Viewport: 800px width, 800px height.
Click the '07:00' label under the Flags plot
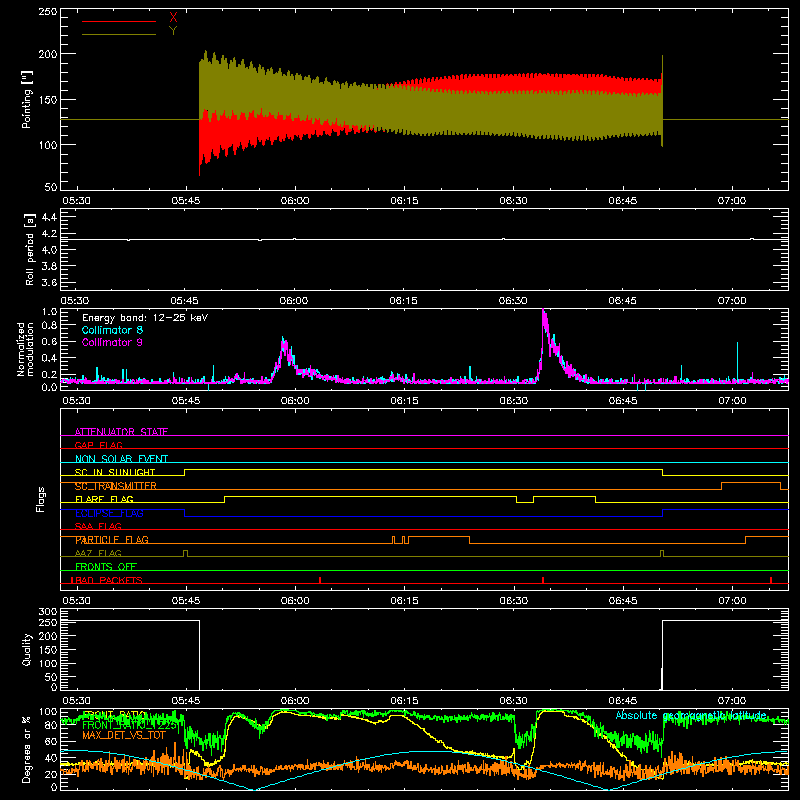coord(732,601)
